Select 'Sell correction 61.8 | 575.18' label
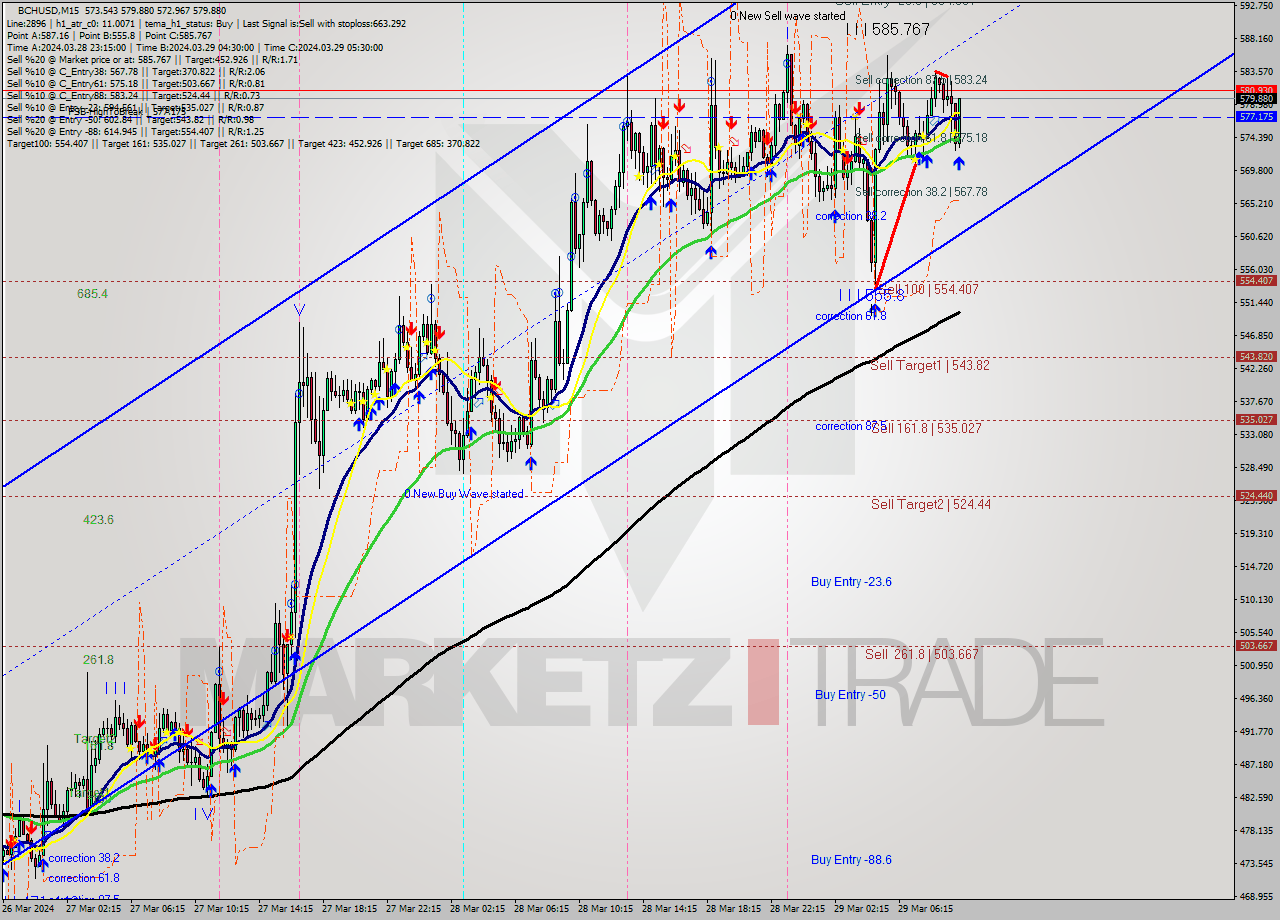The image size is (1280, 920). point(921,138)
